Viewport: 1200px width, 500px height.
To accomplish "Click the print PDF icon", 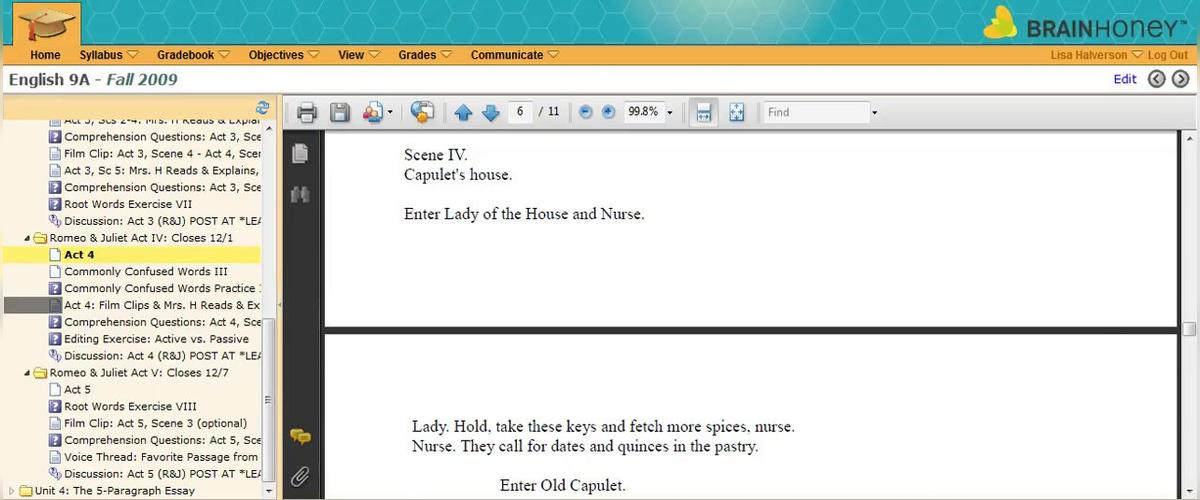I will pos(307,113).
